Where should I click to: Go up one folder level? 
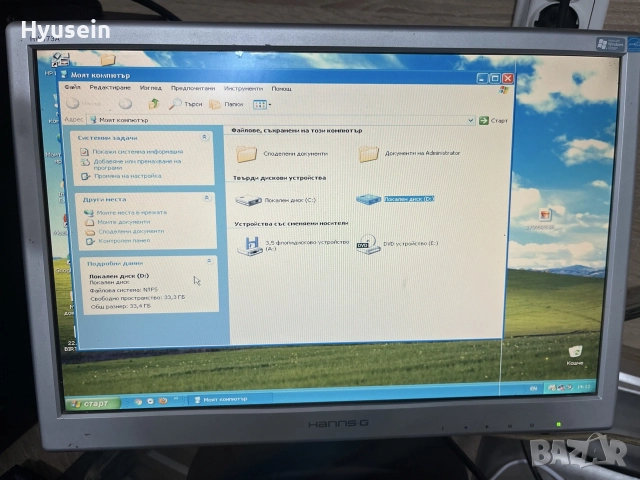coord(153,104)
